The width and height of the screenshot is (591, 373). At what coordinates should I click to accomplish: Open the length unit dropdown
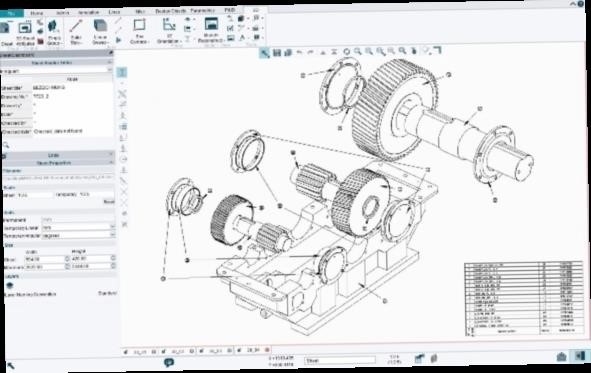[x=78, y=227]
